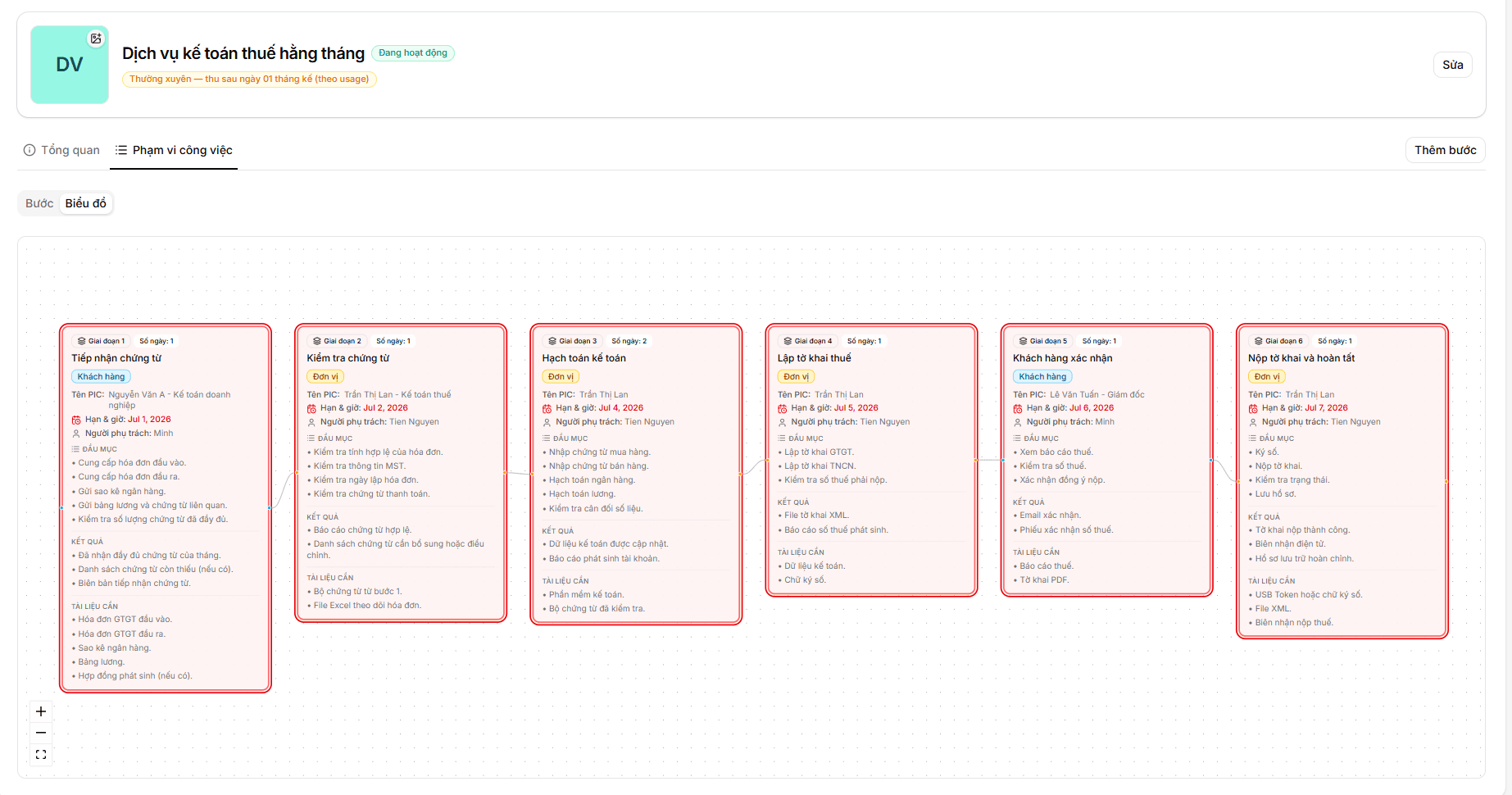Click Đơn vị tag in Lập tờ khai thuế card
Viewport: 1512px width, 795px height.
click(x=796, y=377)
